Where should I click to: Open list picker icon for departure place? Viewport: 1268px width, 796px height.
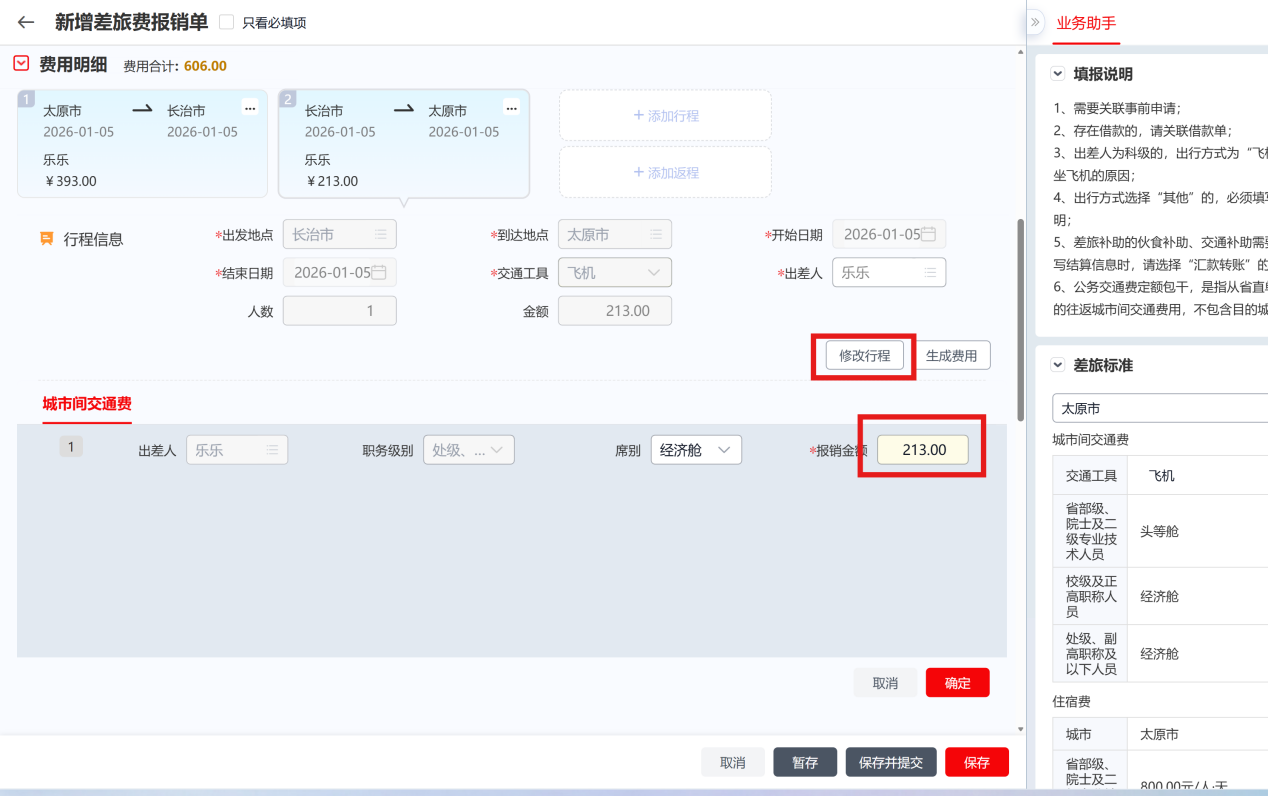tap(380, 235)
